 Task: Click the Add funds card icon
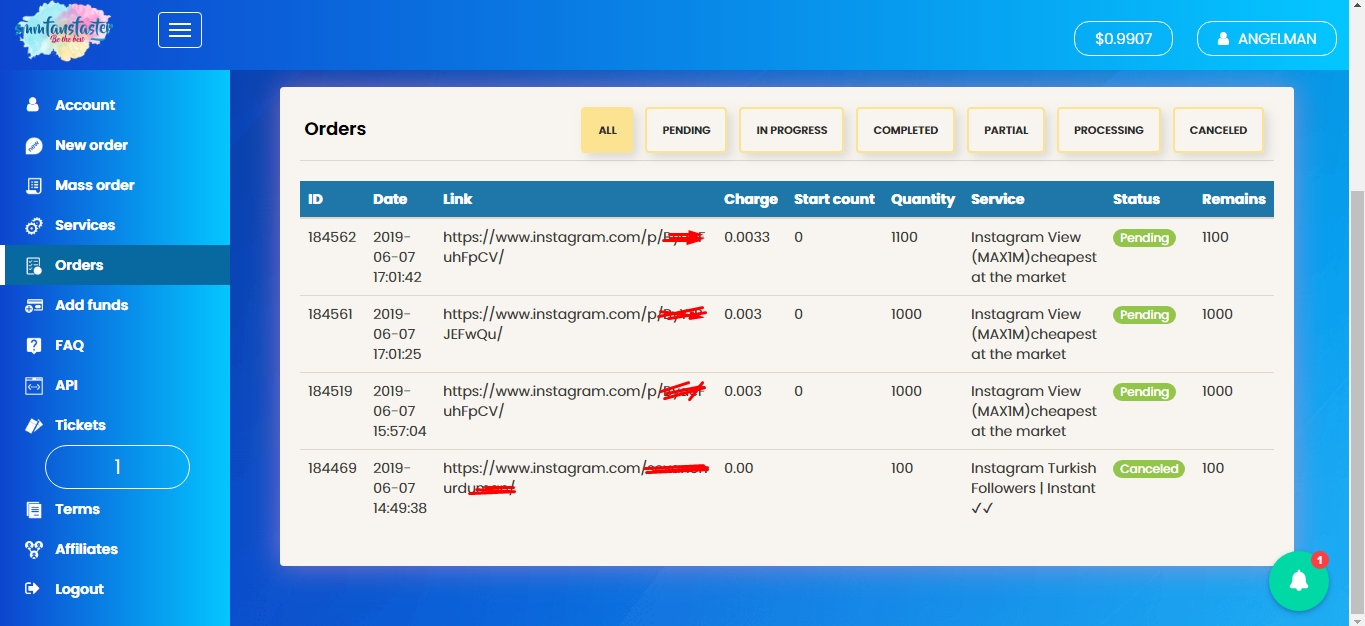coord(34,305)
